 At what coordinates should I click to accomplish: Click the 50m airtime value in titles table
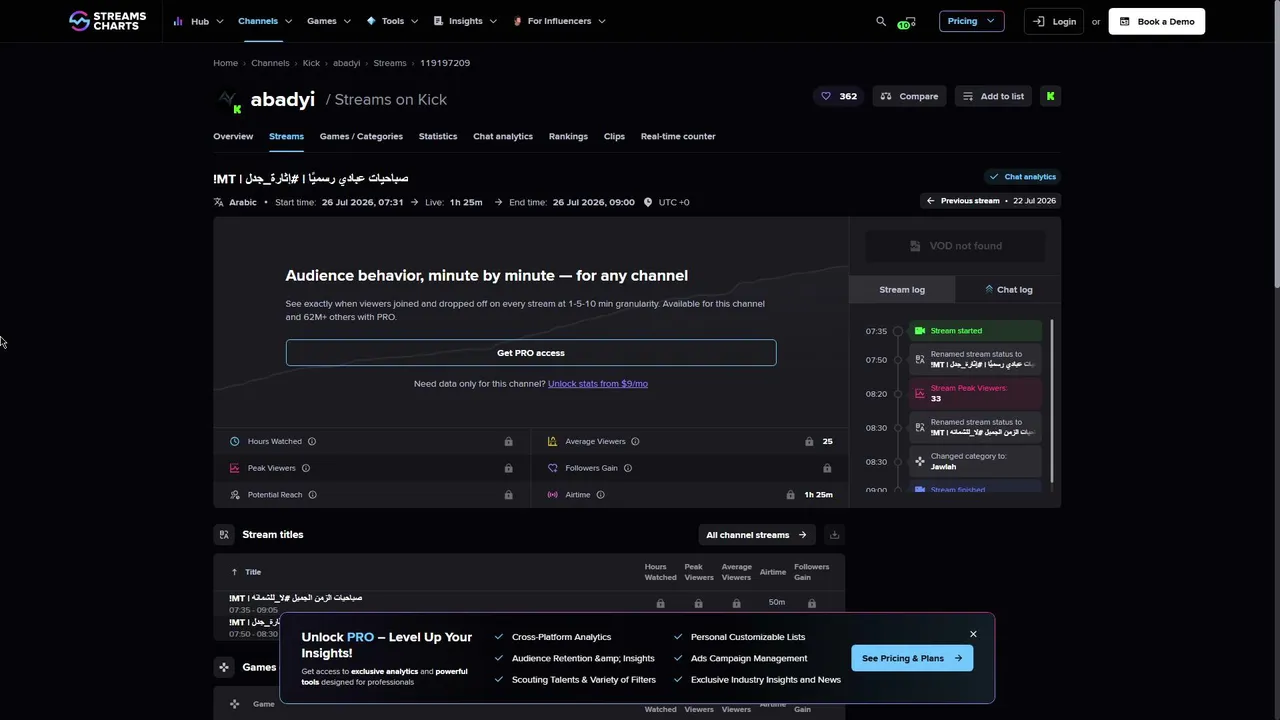coord(777,603)
